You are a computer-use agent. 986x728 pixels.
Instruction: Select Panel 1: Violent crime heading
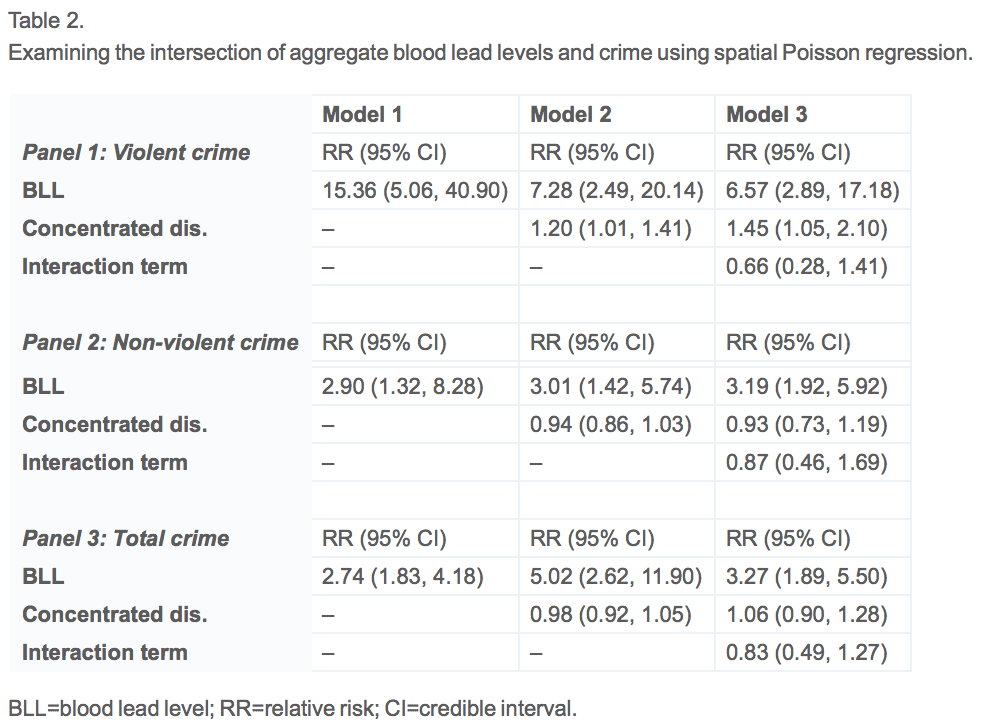pos(136,152)
